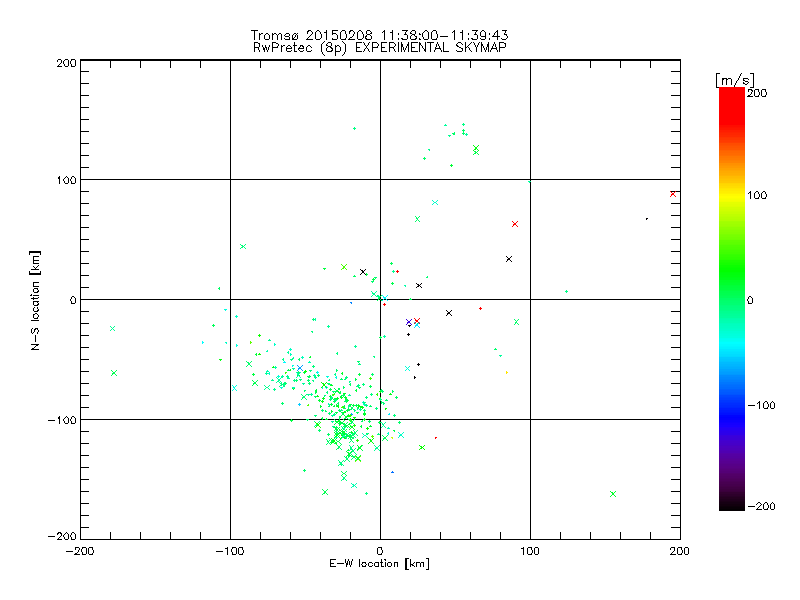
Task: Click the purple X marker just southeast of the origin
Action: (x=409, y=322)
